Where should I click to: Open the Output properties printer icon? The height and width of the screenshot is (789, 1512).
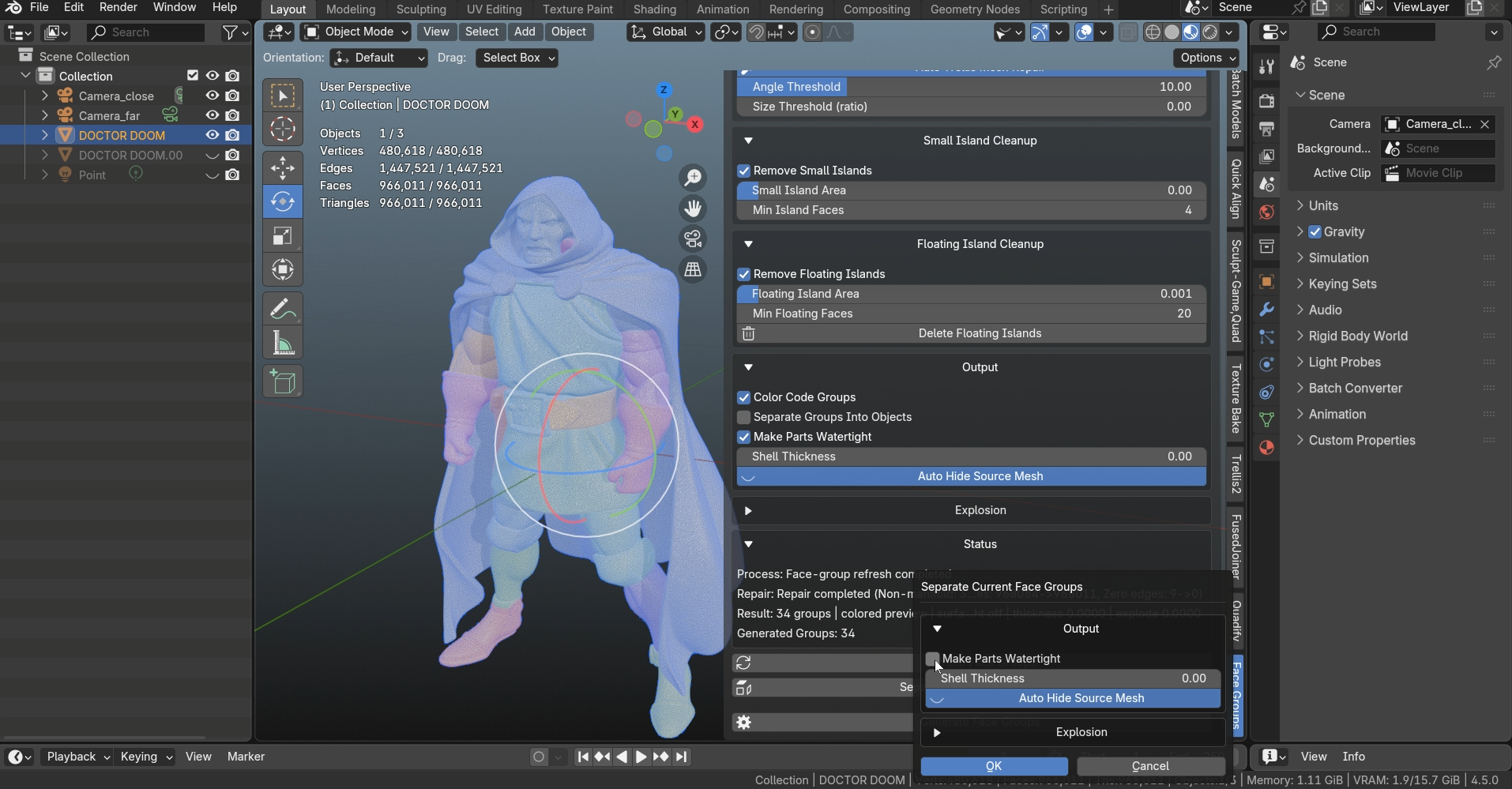[x=1266, y=129]
